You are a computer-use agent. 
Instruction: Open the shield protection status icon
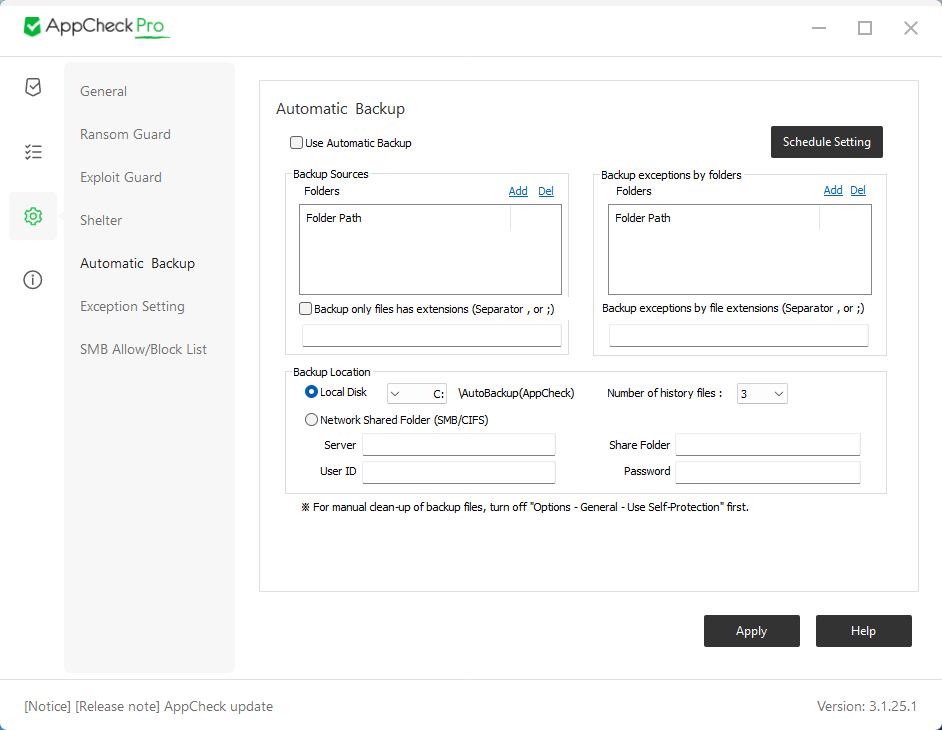33,87
